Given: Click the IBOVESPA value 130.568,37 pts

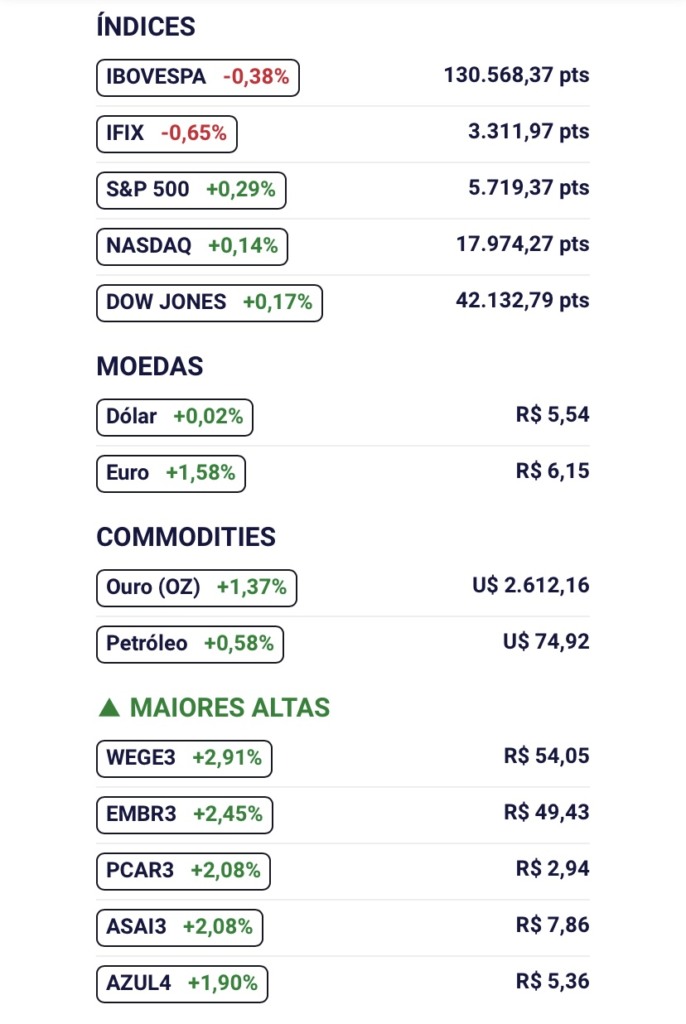Looking at the screenshot, I should pos(516,75).
